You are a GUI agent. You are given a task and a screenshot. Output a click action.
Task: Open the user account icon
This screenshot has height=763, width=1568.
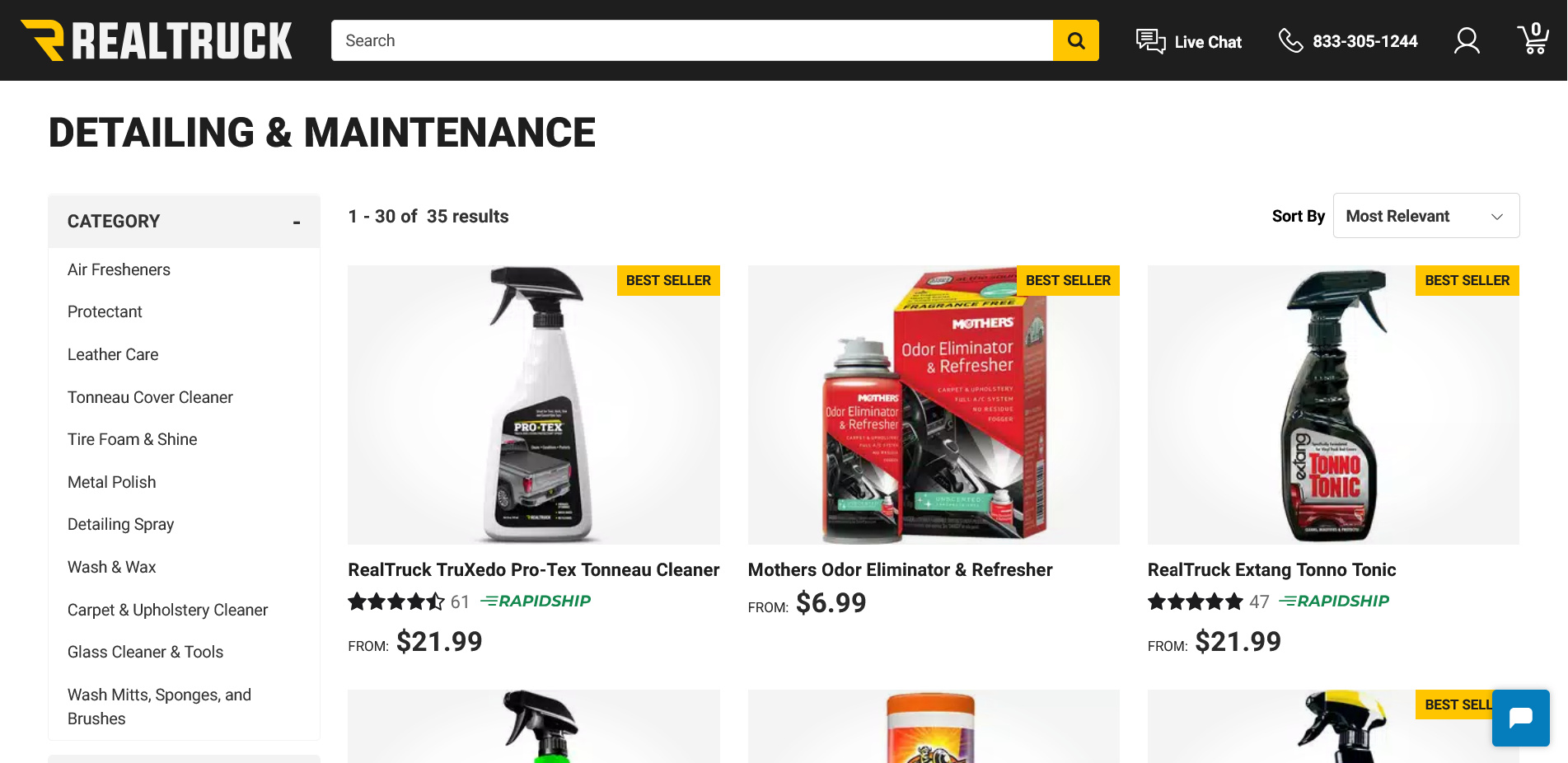click(x=1467, y=40)
